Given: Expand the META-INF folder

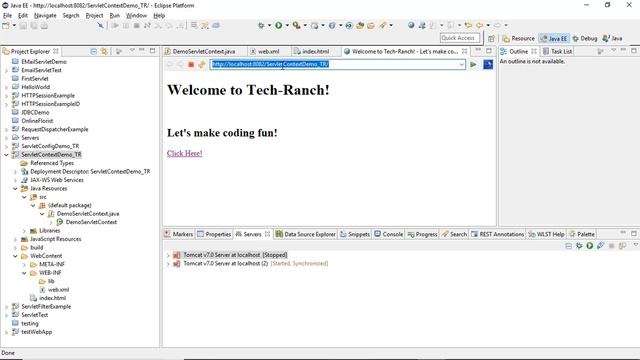Looking at the screenshot, I should tap(24, 264).
